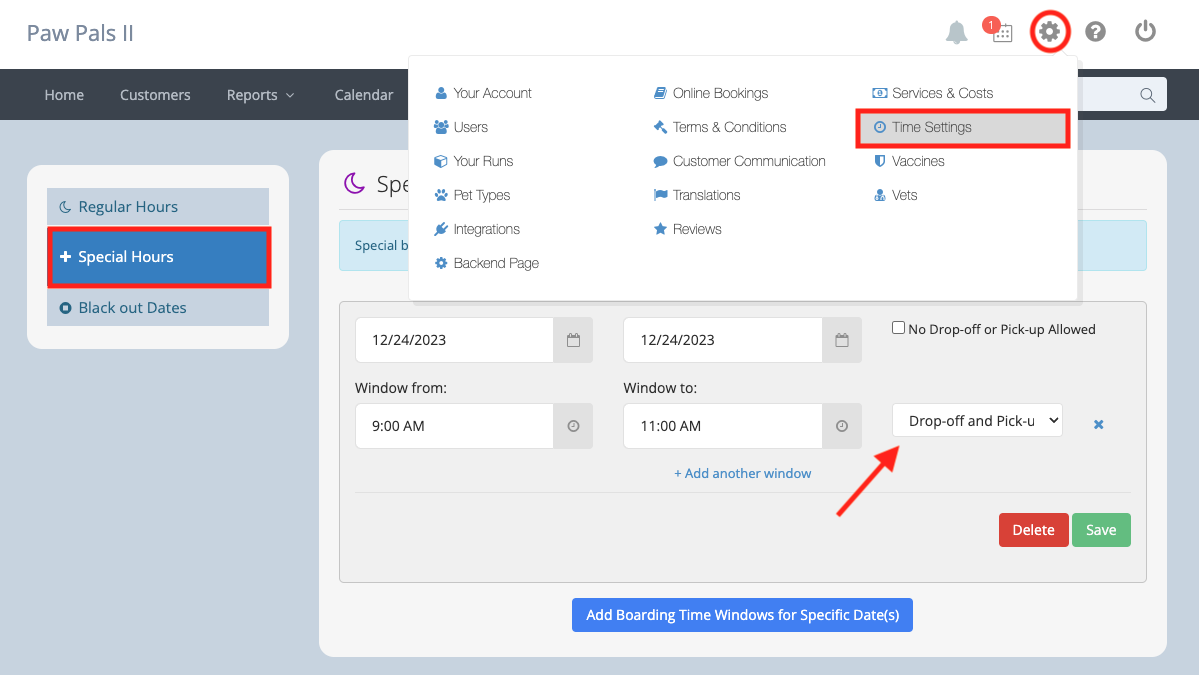Open Online Bookings settings
The image size is (1199, 675).
click(711, 93)
